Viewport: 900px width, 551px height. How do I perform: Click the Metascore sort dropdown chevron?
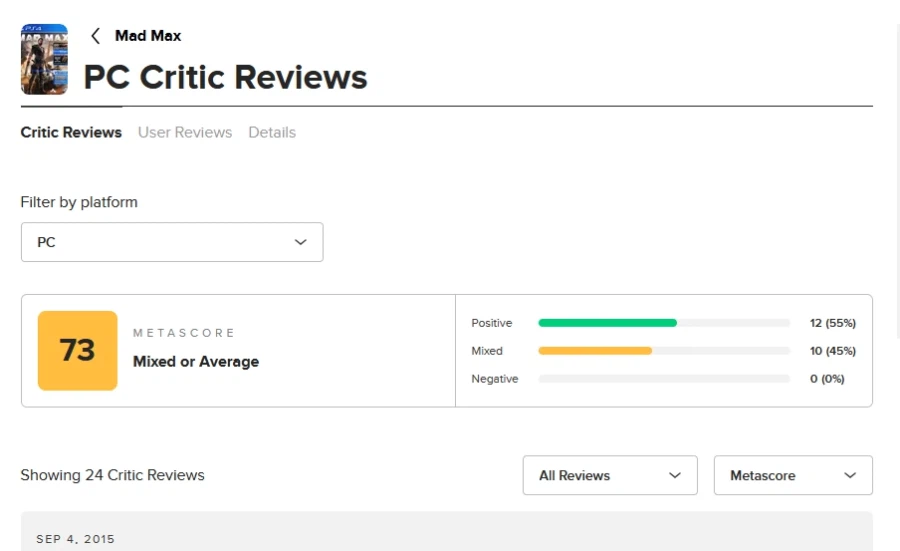pyautogui.click(x=851, y=475)
